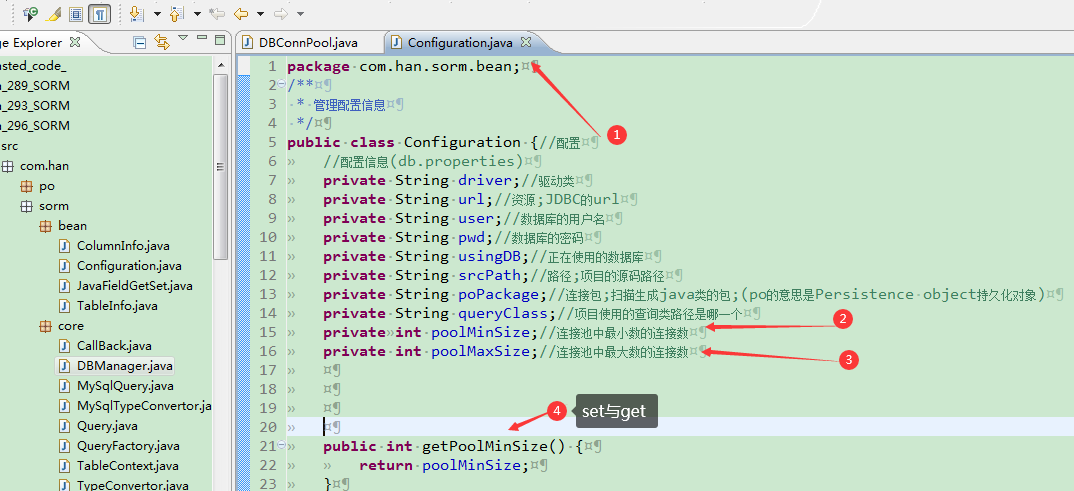Go to Previous Annotation up-arrow icon
Screen dimensions: 1074x491
[177, 13]
